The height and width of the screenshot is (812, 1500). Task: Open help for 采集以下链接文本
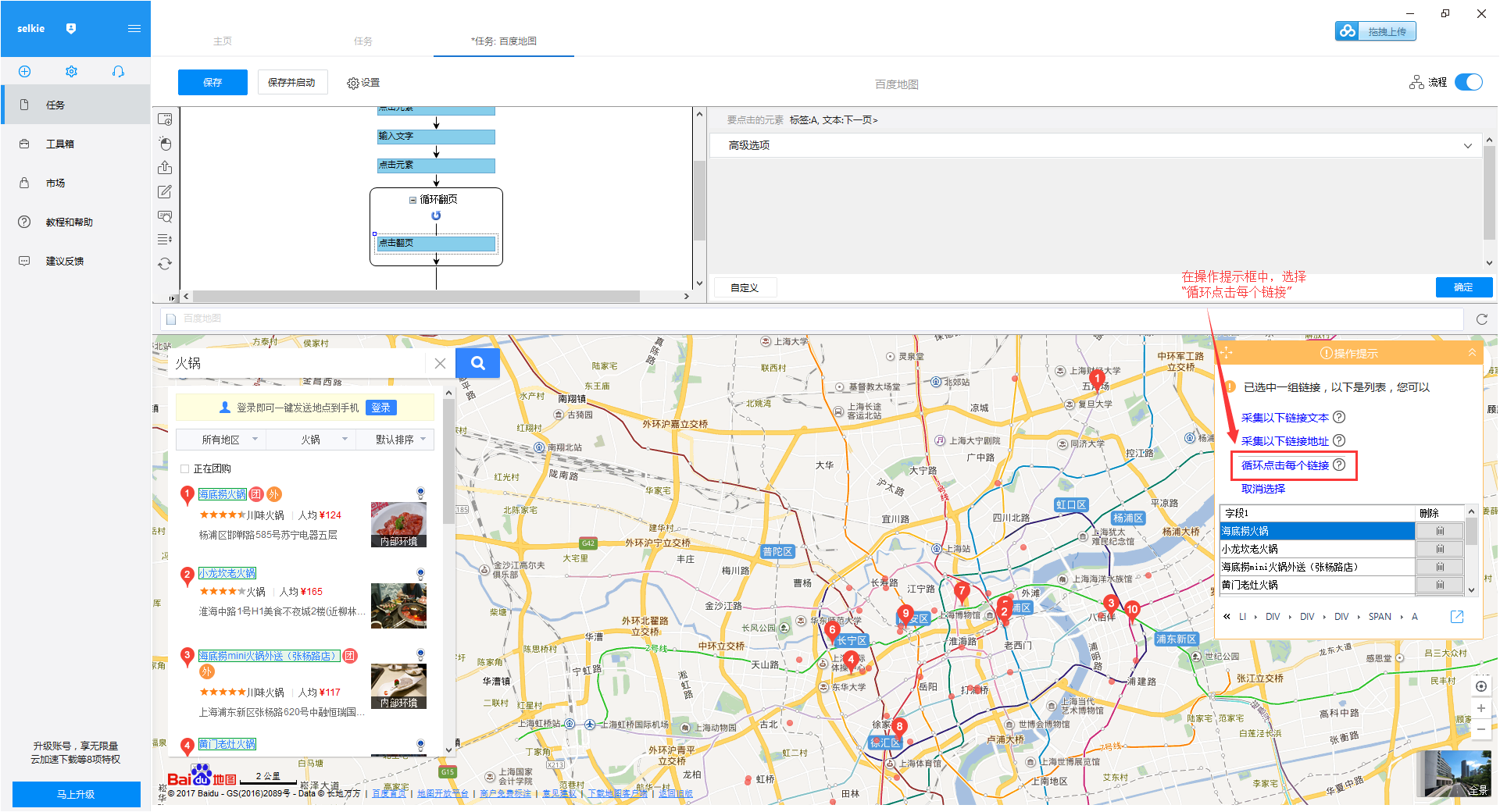coord(1339,417)
